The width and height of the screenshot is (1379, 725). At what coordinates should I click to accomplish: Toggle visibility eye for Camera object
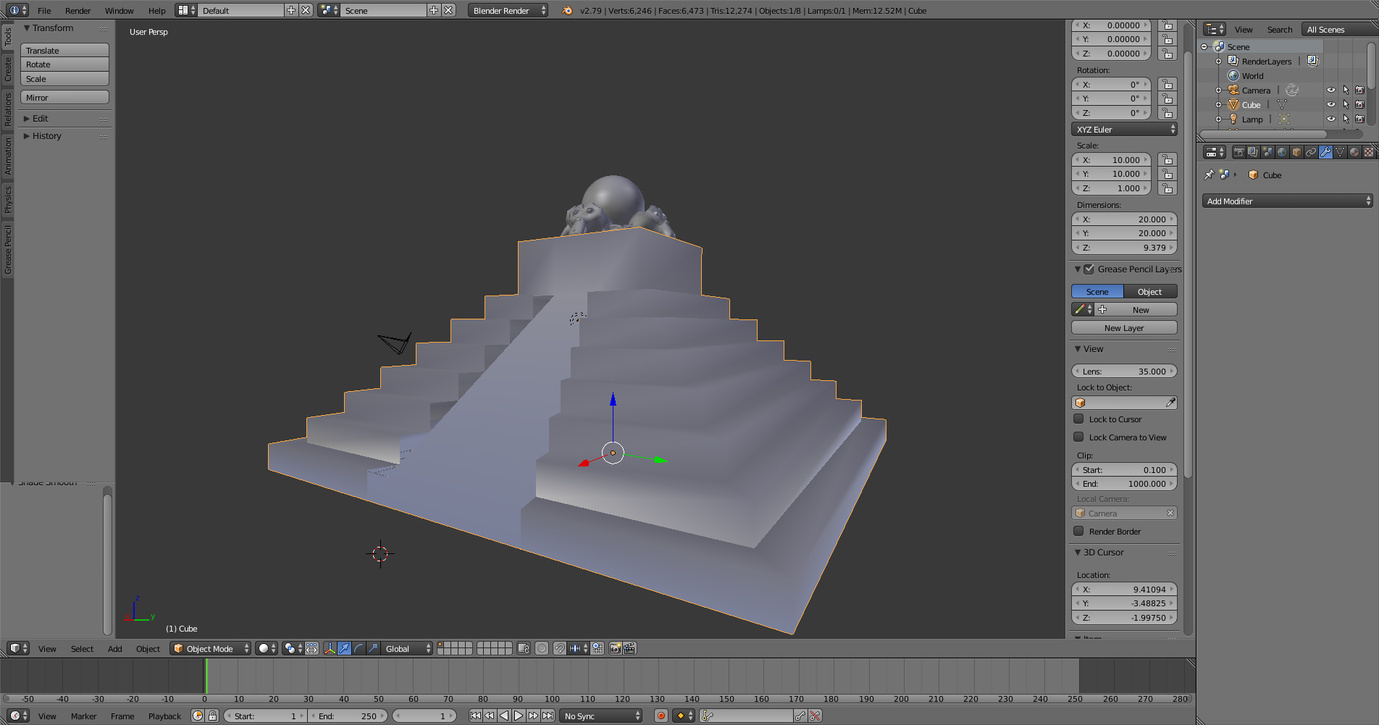1331,90
